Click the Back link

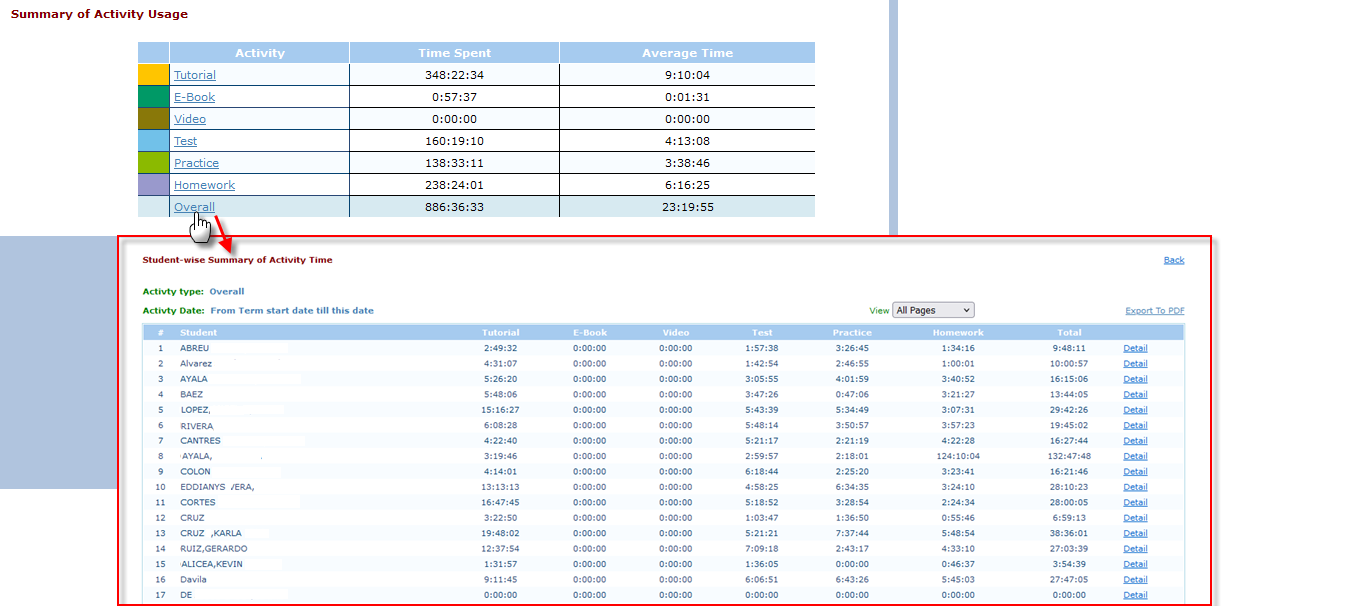pyautogui.click(x=1173, y=260)
